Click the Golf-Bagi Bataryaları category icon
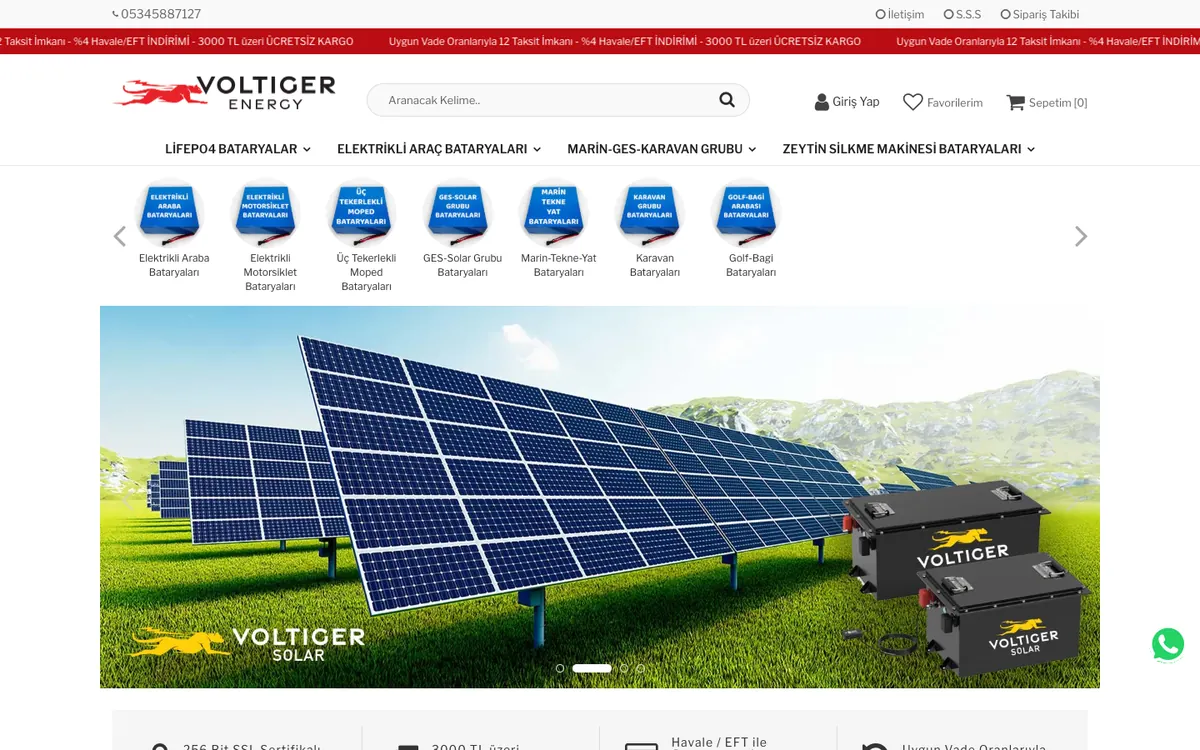This screenshot has height=750, width=1200. [746, 212]
